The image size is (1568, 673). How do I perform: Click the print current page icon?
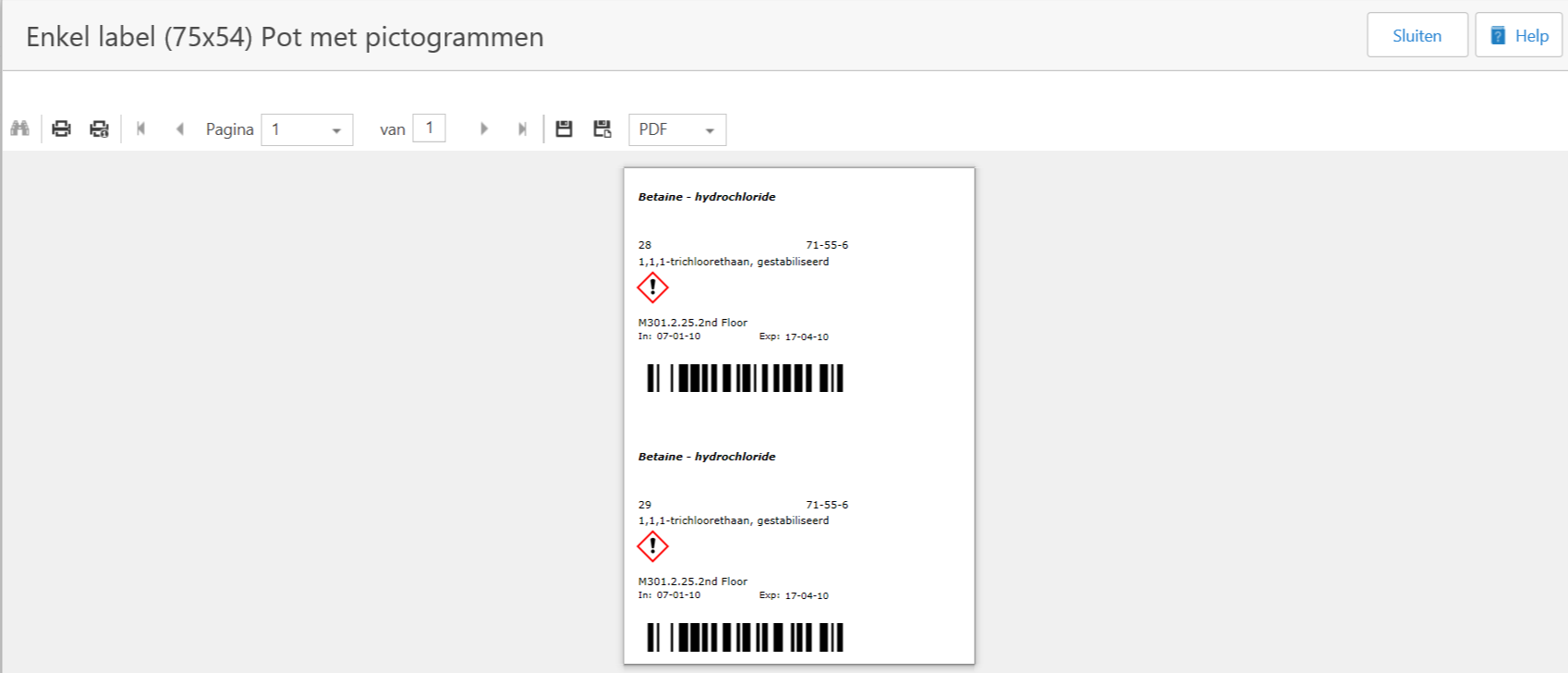click(99, 128)
